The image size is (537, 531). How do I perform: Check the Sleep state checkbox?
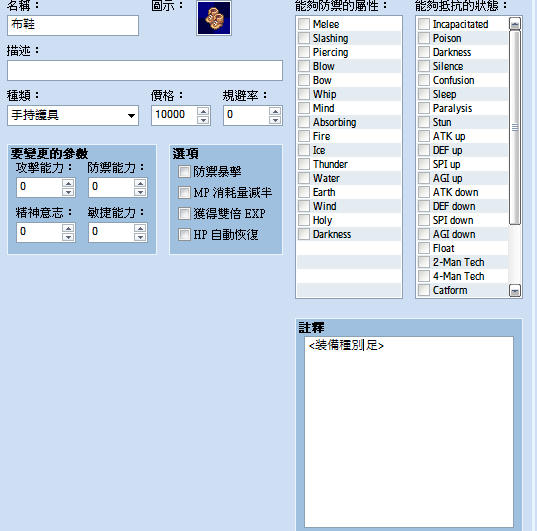(424, 94)
